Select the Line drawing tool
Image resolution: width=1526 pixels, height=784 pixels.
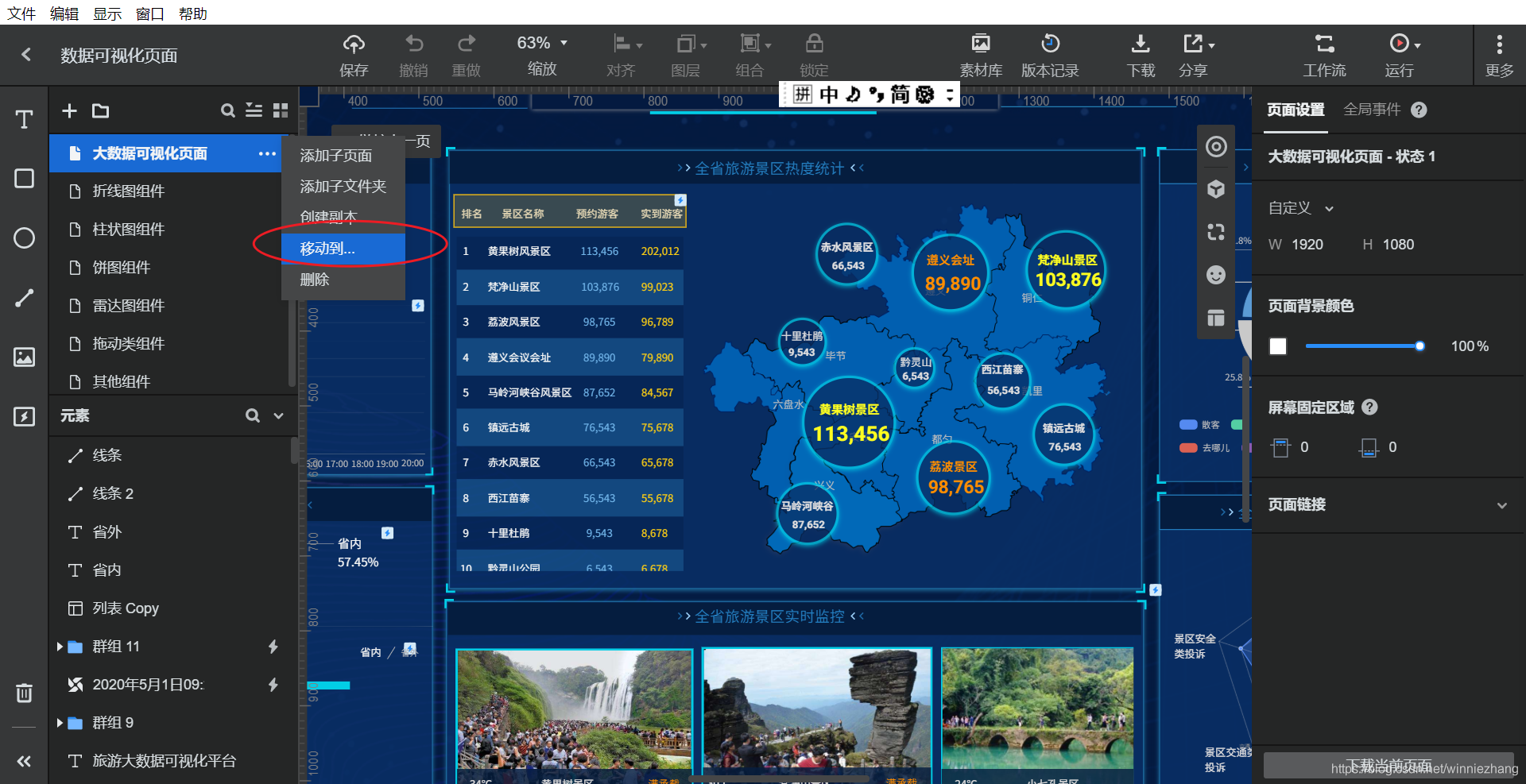24,298
